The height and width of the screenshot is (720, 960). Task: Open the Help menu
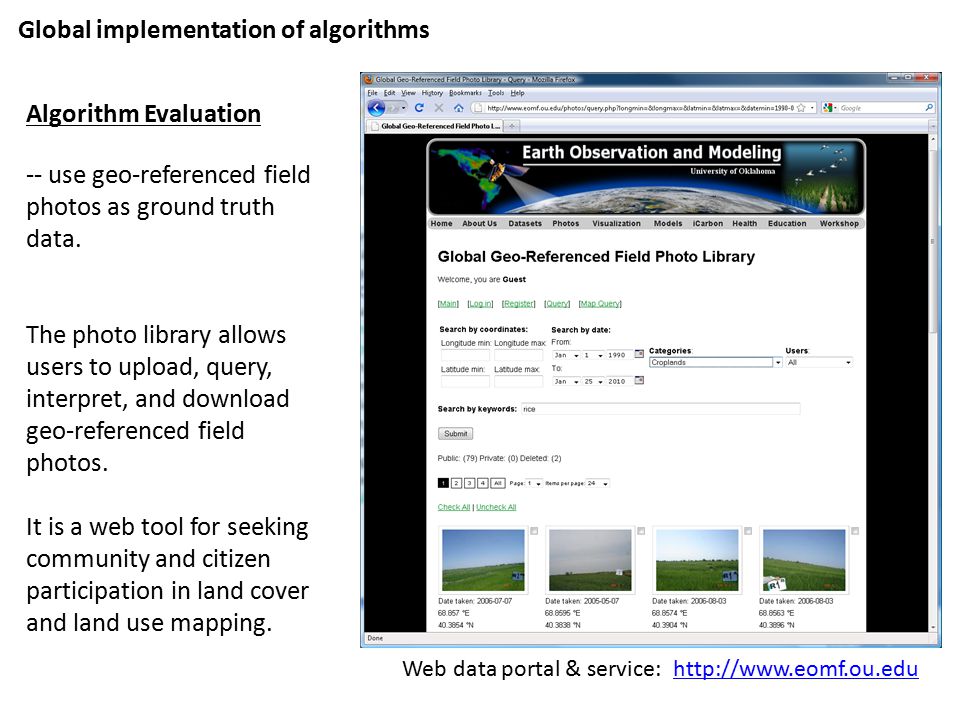tap(517, 93)
